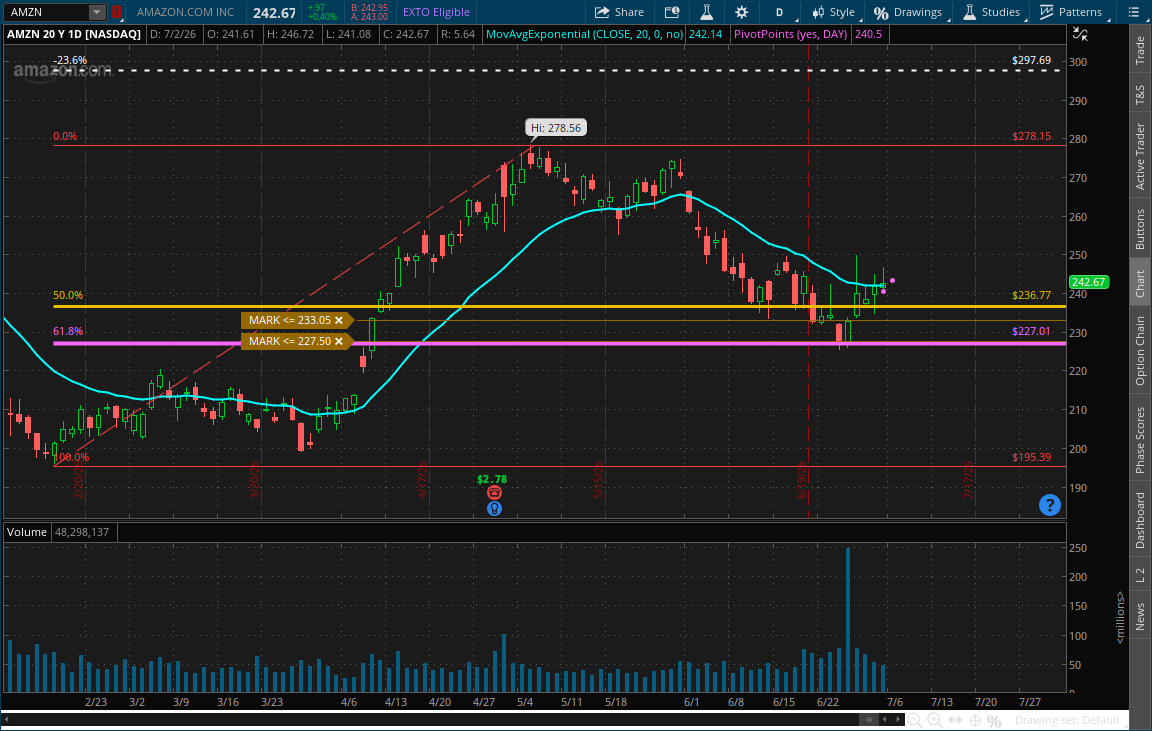
Task: Remove the MARK <= 233.05 alert
Action: tap(339, 320)
